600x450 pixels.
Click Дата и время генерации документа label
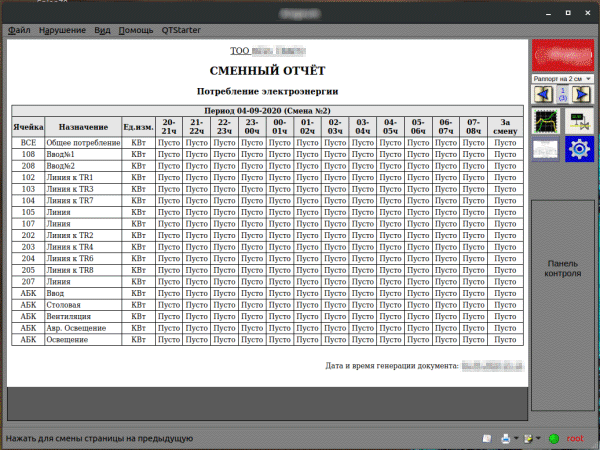[x=392, y=366]
